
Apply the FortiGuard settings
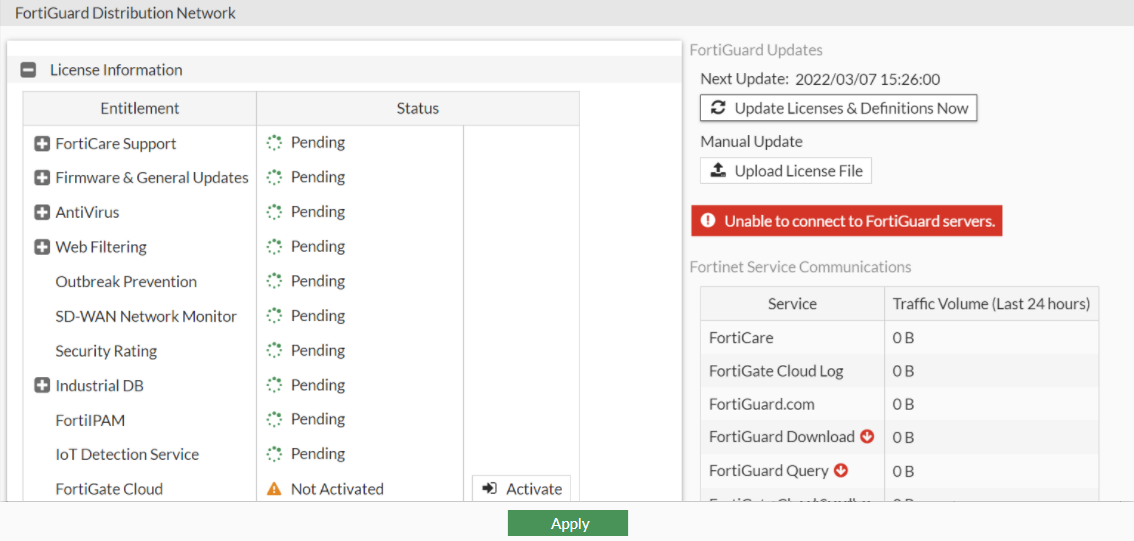coord(567,524)
